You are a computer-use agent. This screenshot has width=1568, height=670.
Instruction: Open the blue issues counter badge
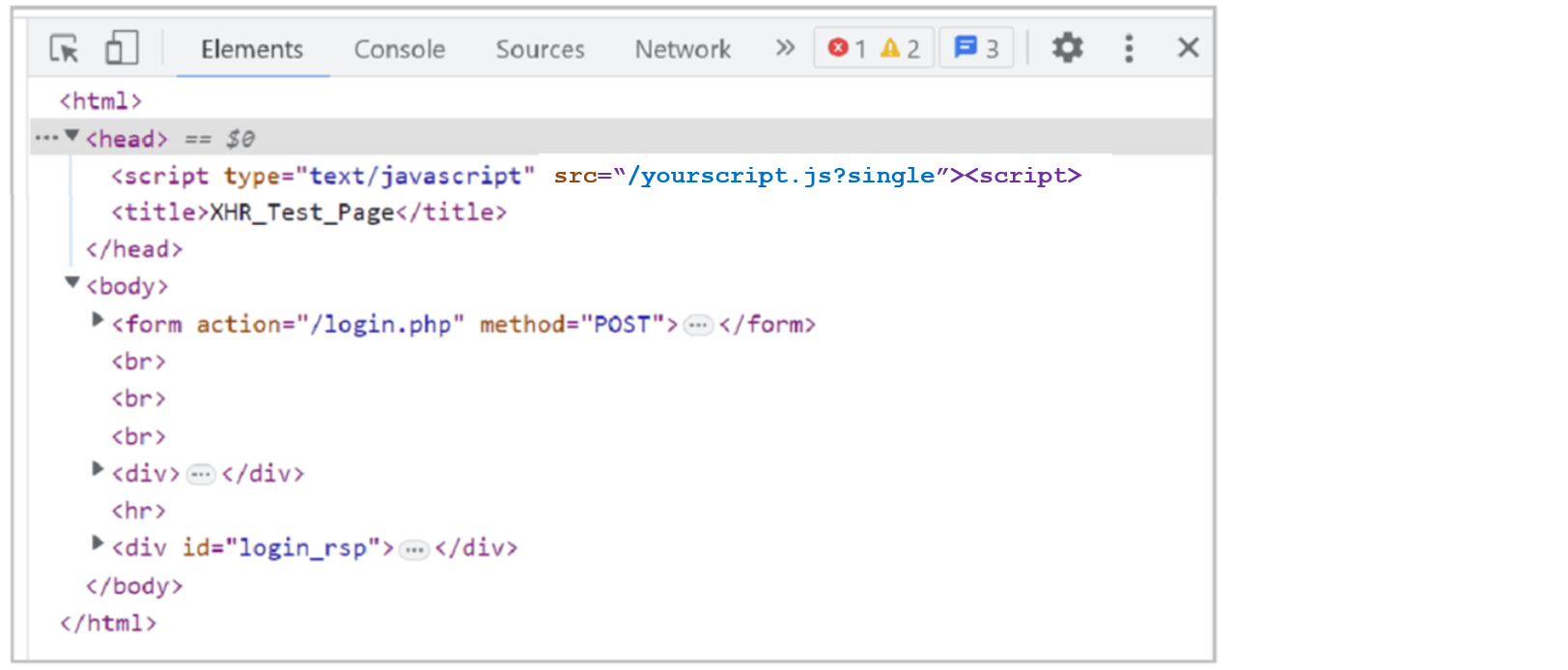pos(975,47)
